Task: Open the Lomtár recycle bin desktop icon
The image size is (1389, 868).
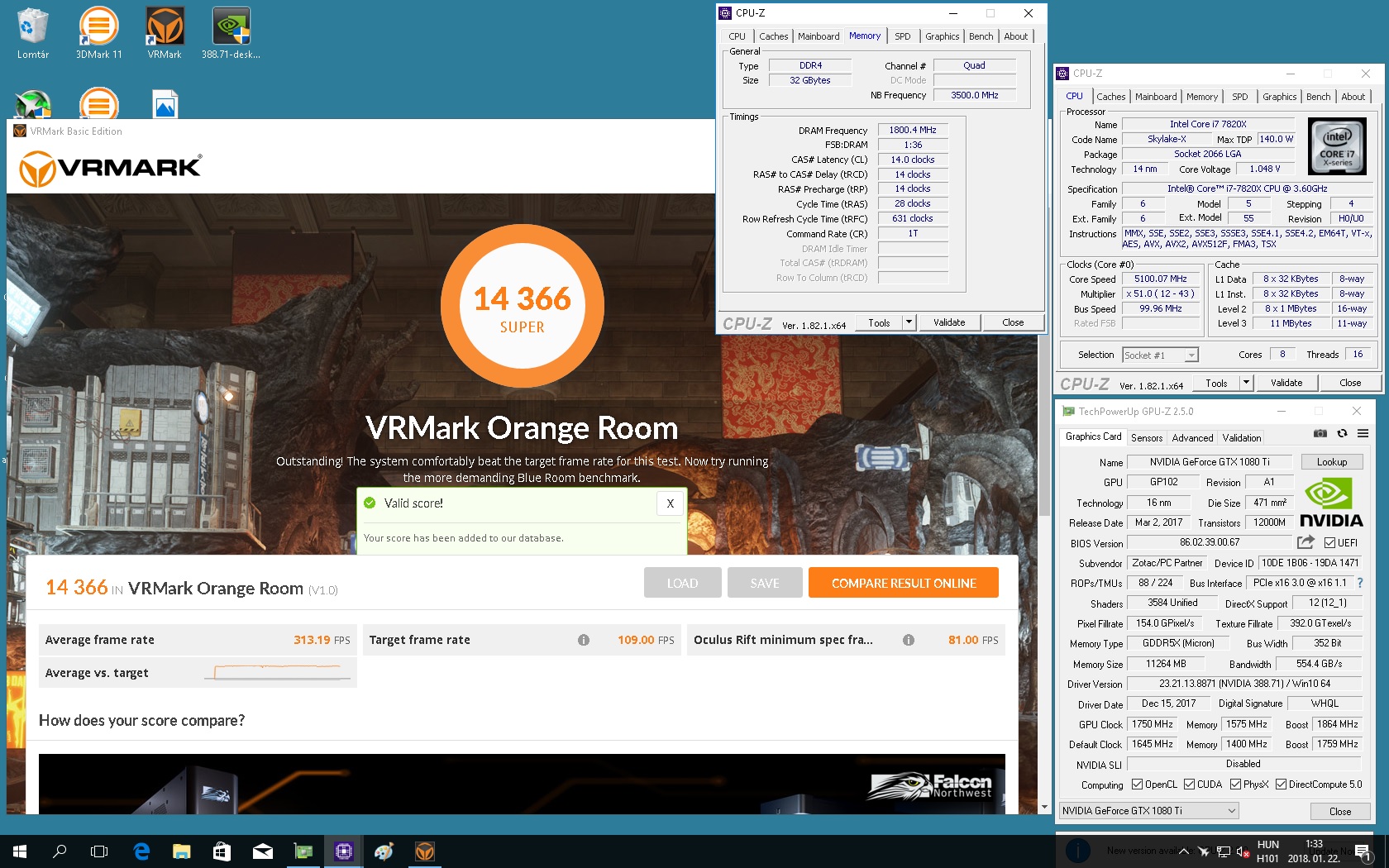Action: [33, 33]
